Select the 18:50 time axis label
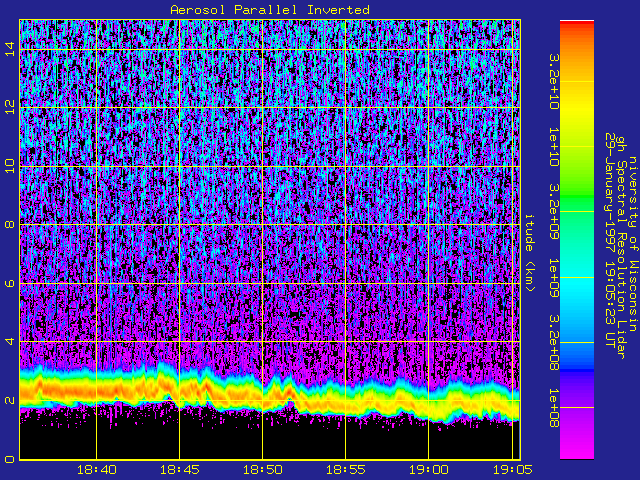Screen dimensions: 640x480 coord(263,470)
